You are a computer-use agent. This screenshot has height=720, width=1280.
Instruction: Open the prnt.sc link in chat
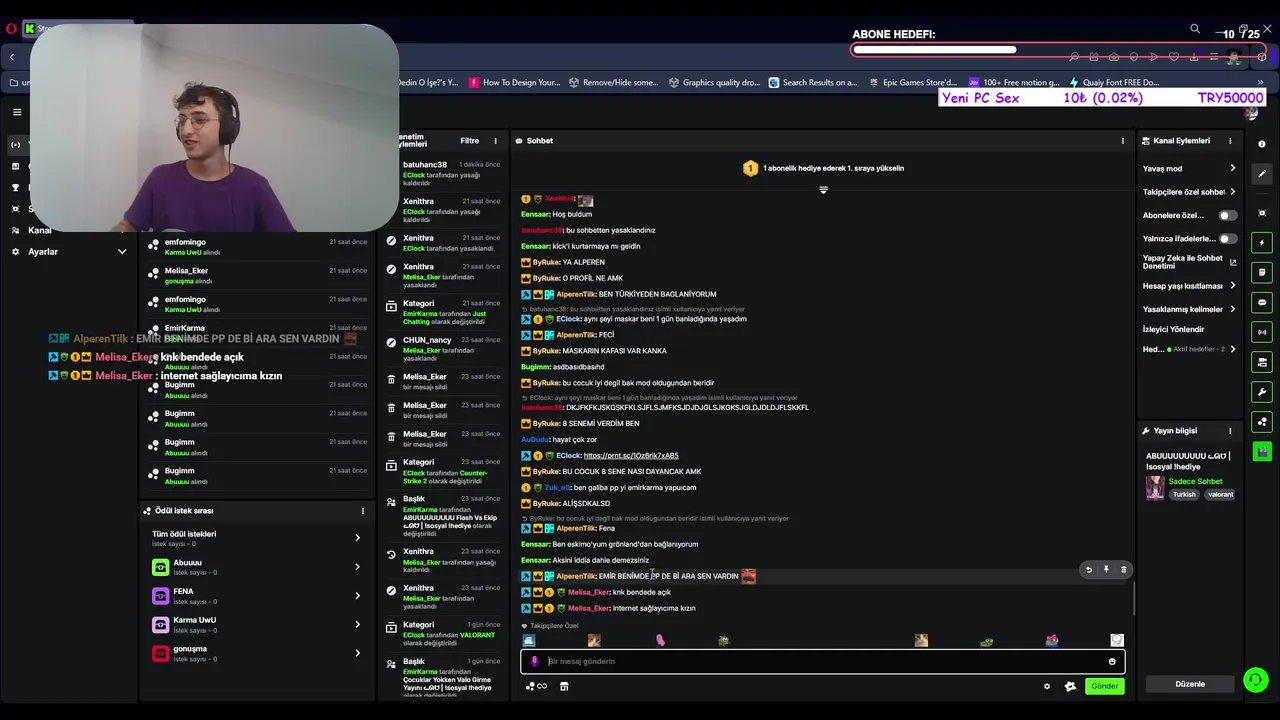630,456
